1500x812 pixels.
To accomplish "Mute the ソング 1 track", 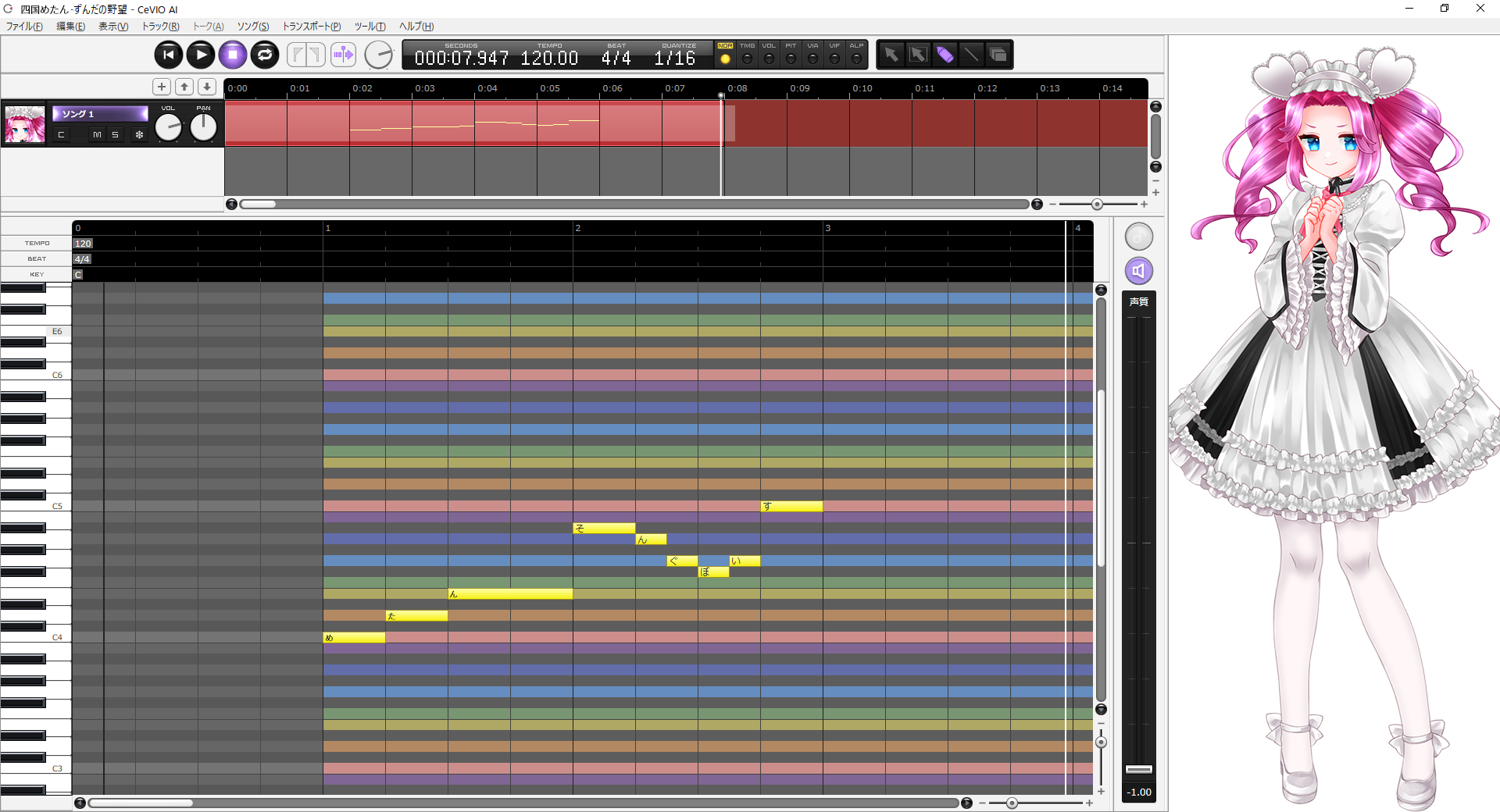I will coord(97,135).
